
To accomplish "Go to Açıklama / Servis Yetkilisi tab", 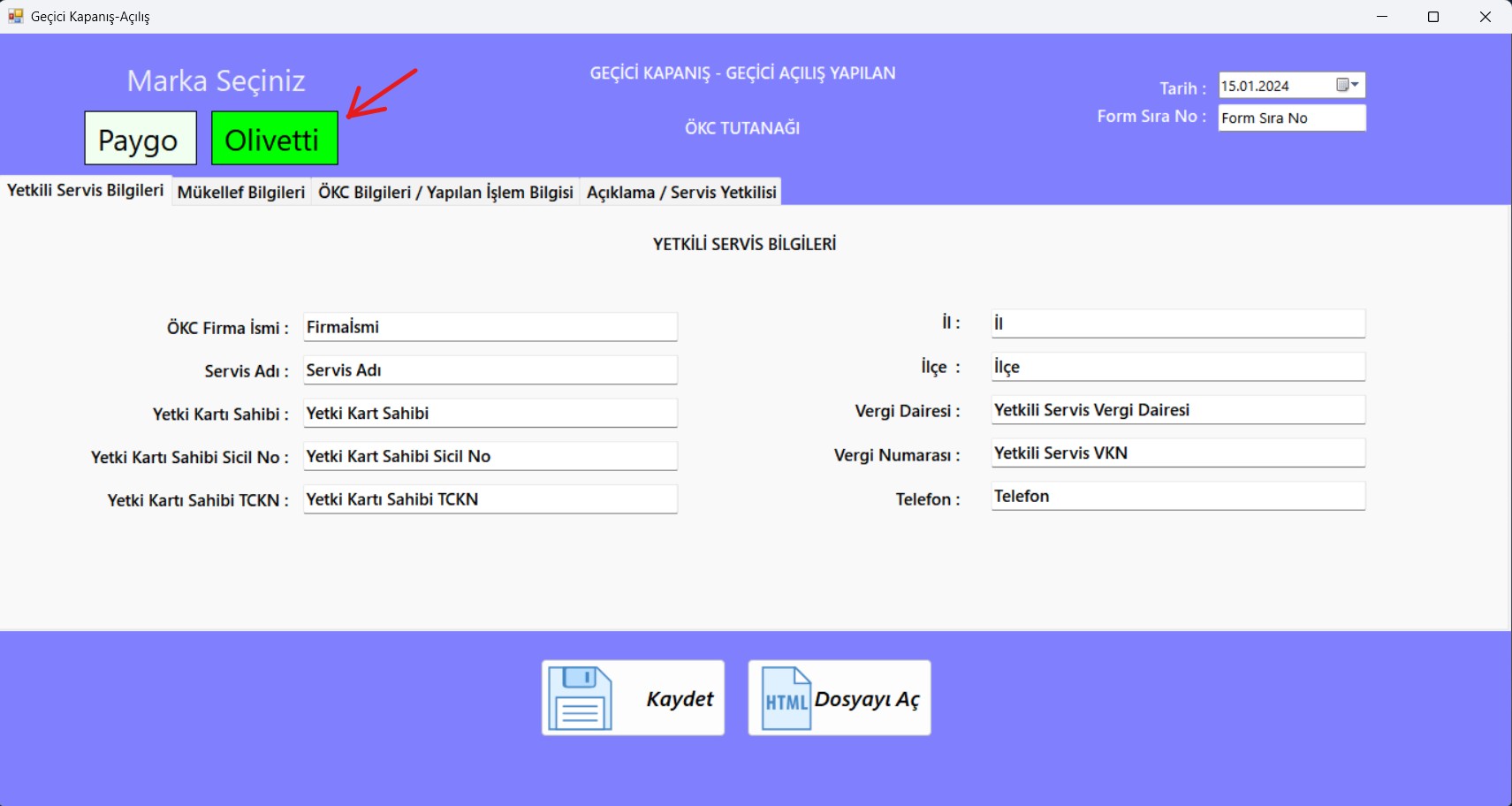I will point(680,193).
